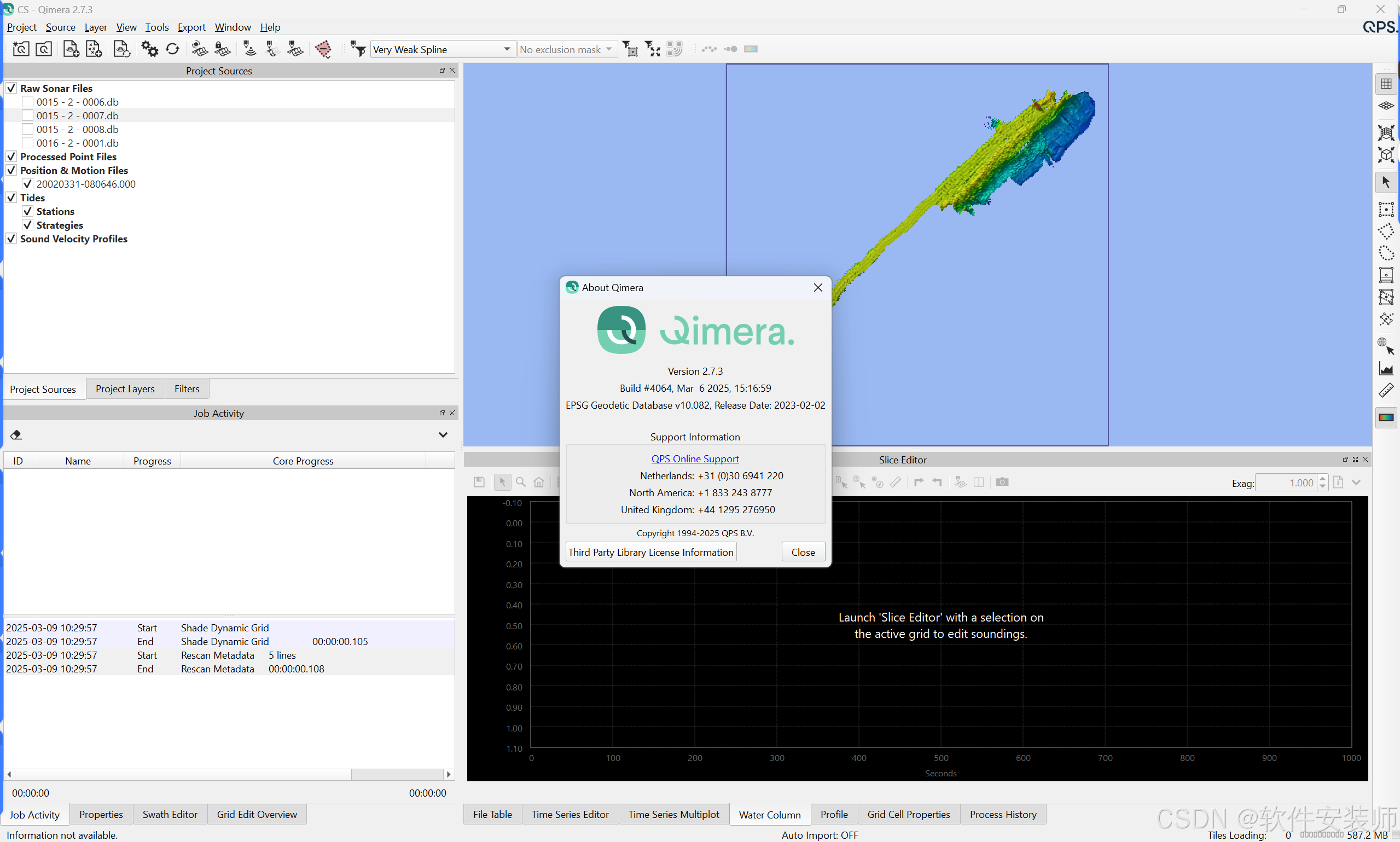Click the Auto Process refresh icon
This screenshot has height=842, width=1400.
(172, 49)
